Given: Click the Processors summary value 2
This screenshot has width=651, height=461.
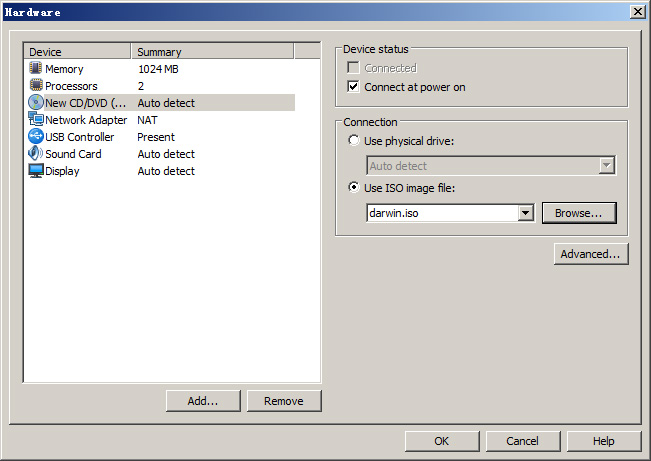Looking at the screenshot, I should point(141,86).
